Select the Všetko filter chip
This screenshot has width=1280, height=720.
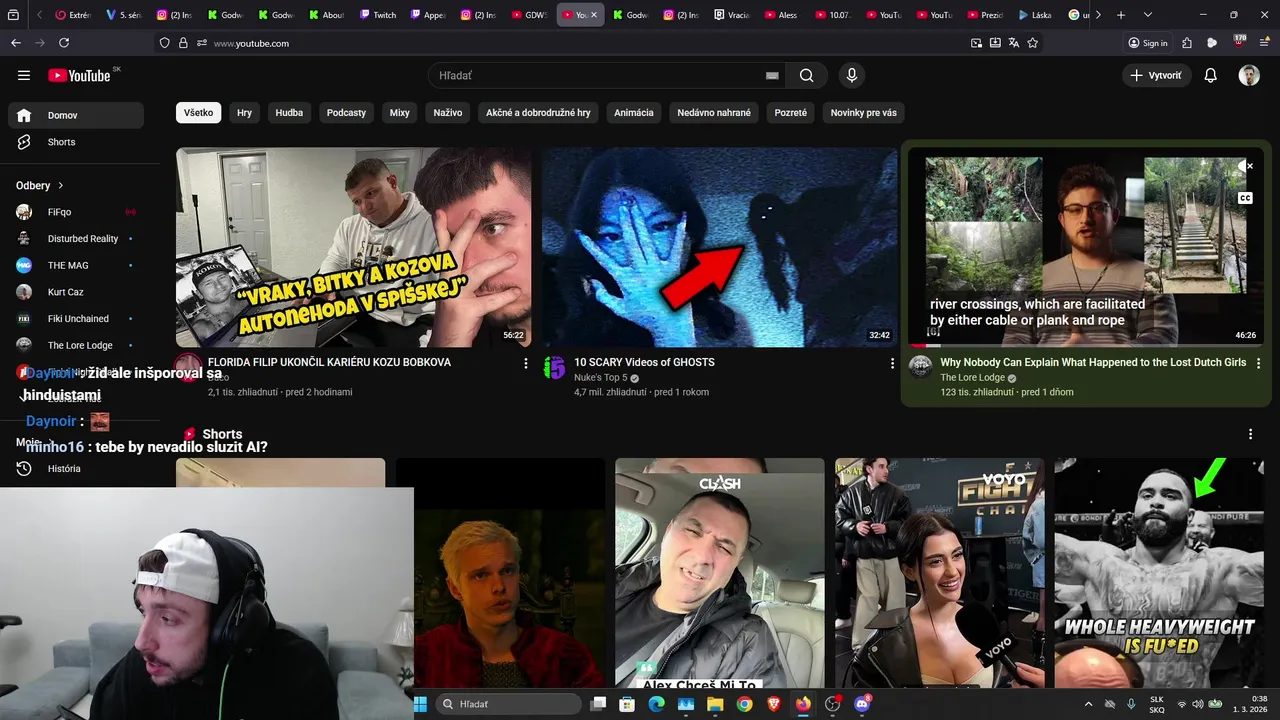[198, 113]
